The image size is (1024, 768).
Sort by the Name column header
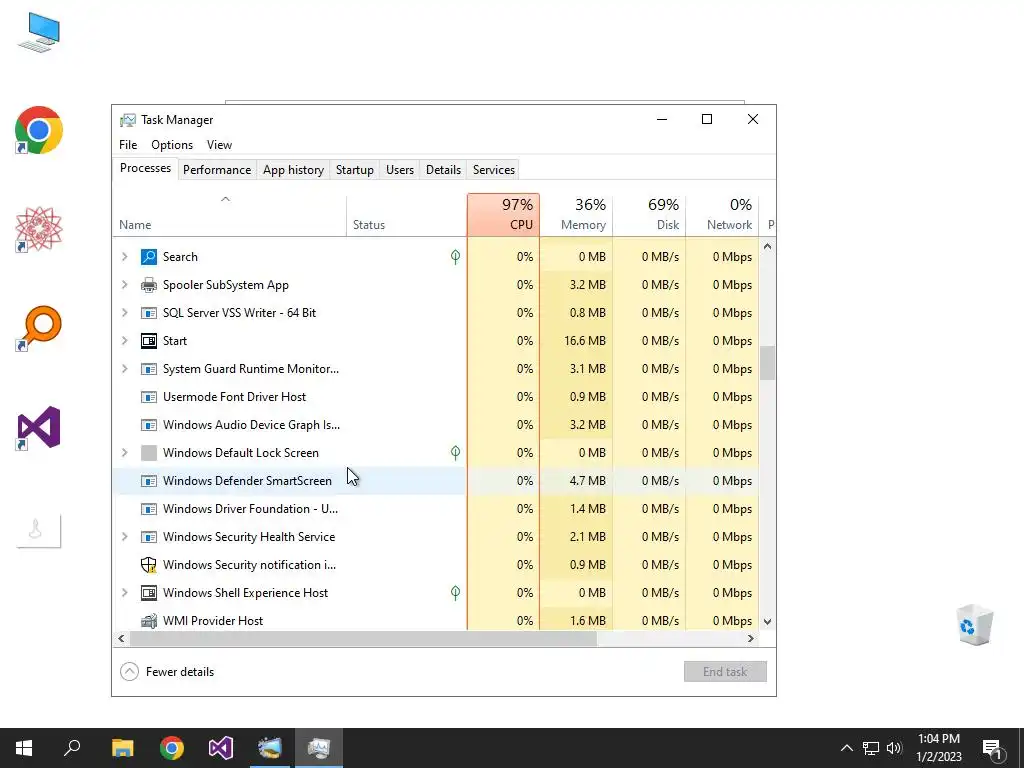[x=229, y=215]
